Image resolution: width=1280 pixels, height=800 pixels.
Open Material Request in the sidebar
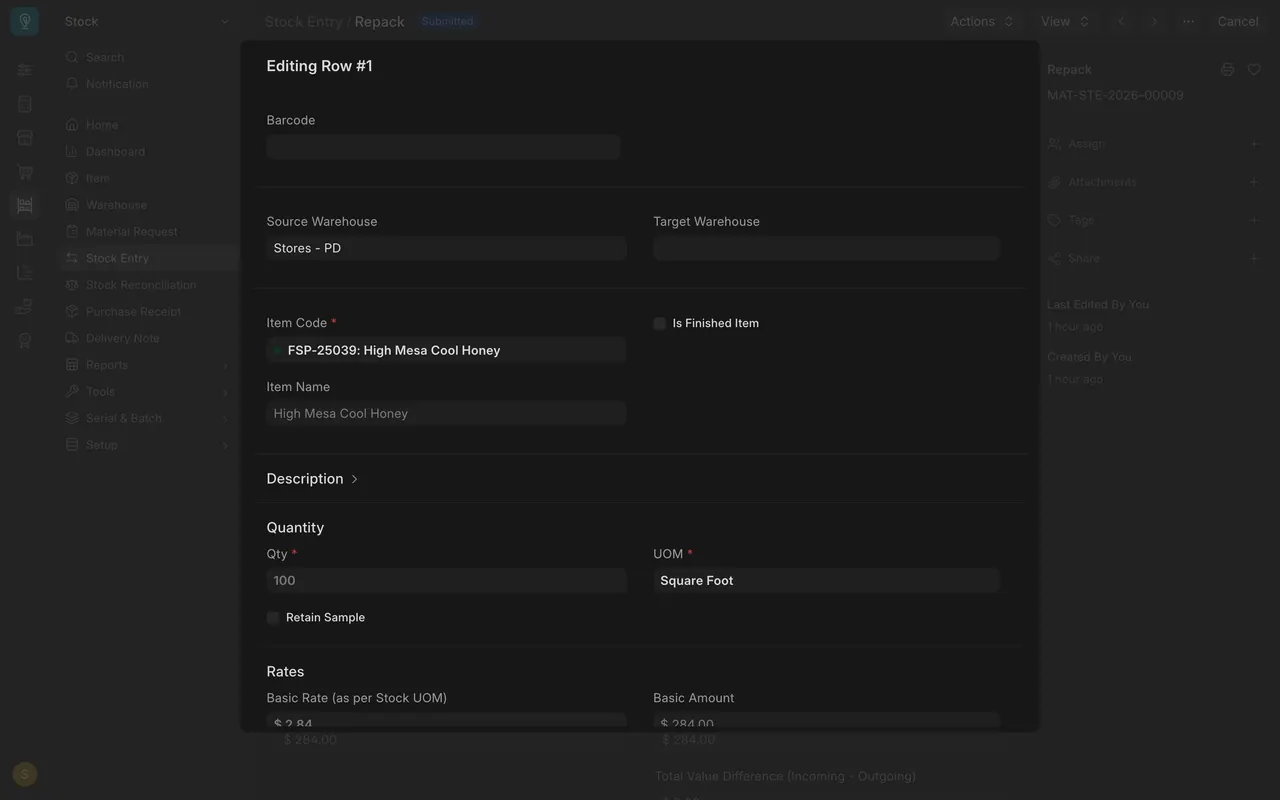pos(148,231)
